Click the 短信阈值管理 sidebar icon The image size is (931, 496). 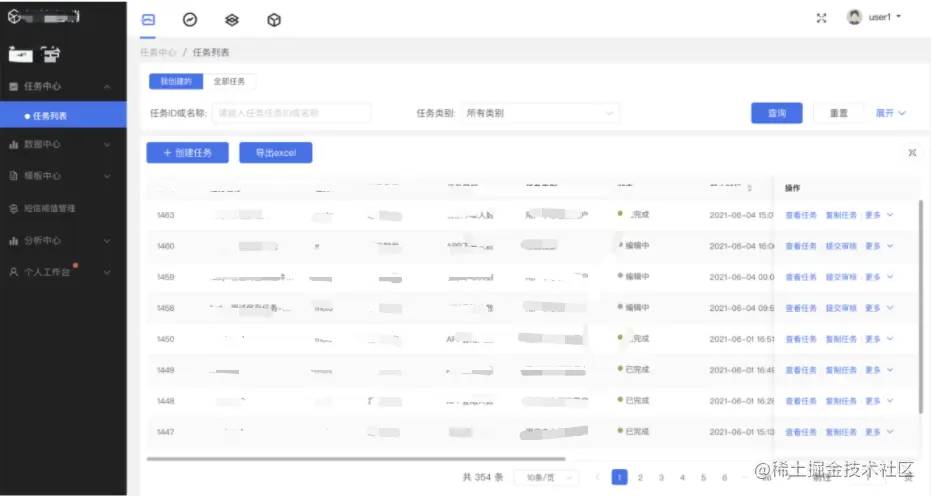tap(14, 208)
